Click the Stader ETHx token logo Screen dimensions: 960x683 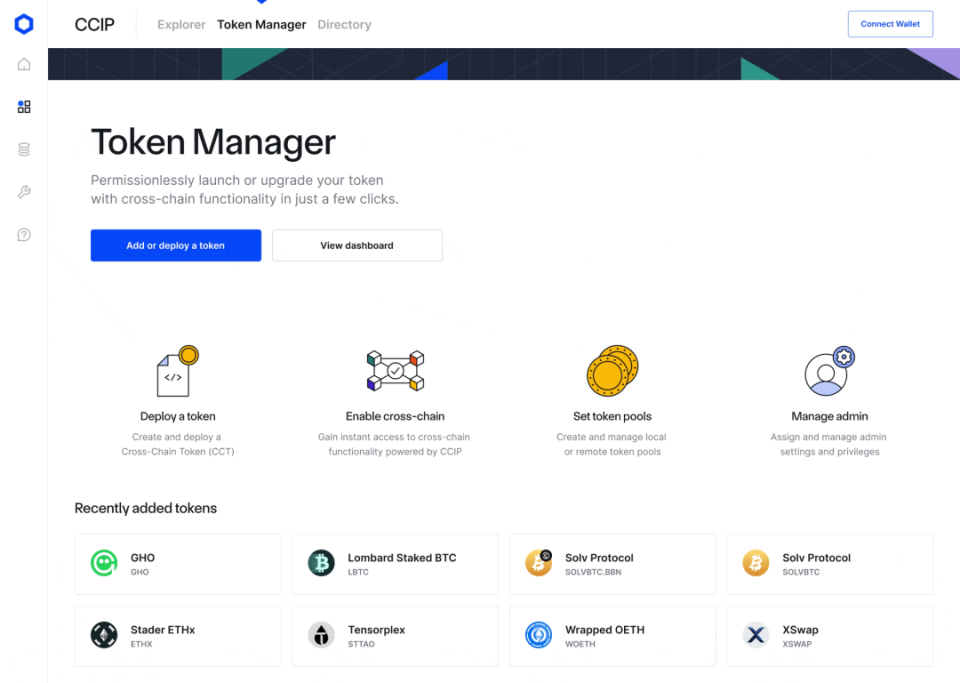(x=104, y=635)
